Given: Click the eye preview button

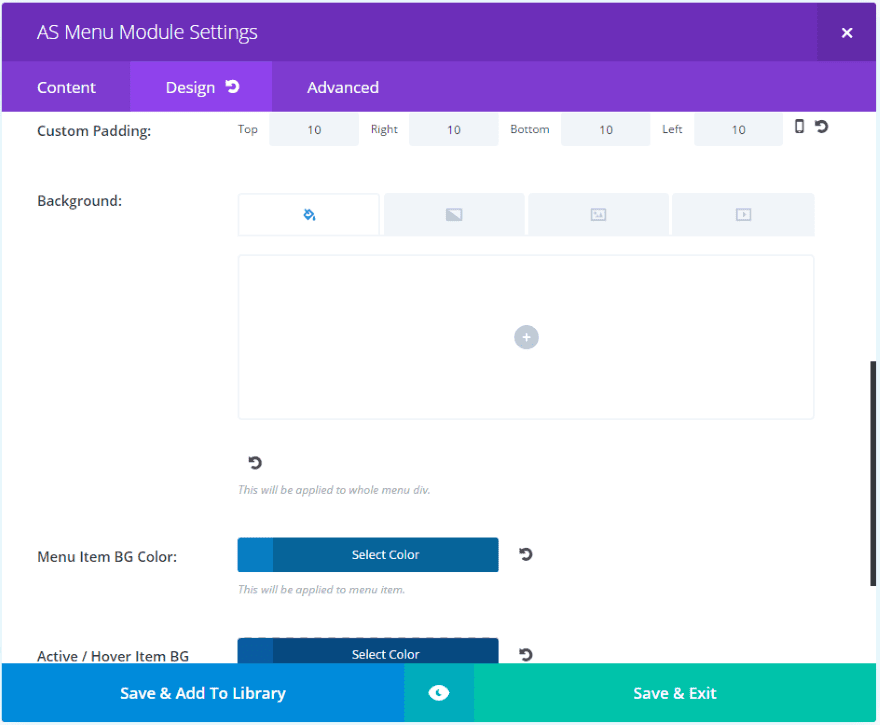Looking at the screenshot, I should pyautogui.click(x=439, y=693).
